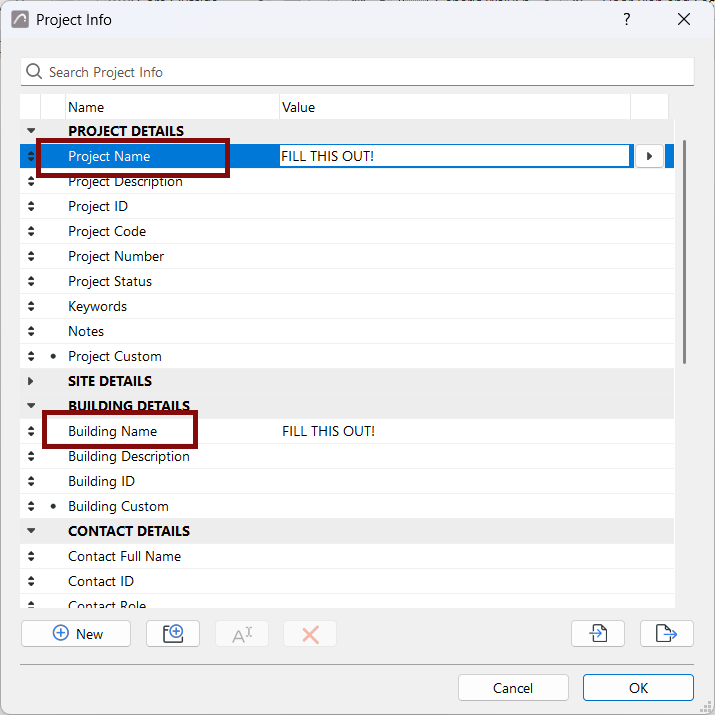
Task: Click the help question mark icon
Action: (x=627, y=19)
